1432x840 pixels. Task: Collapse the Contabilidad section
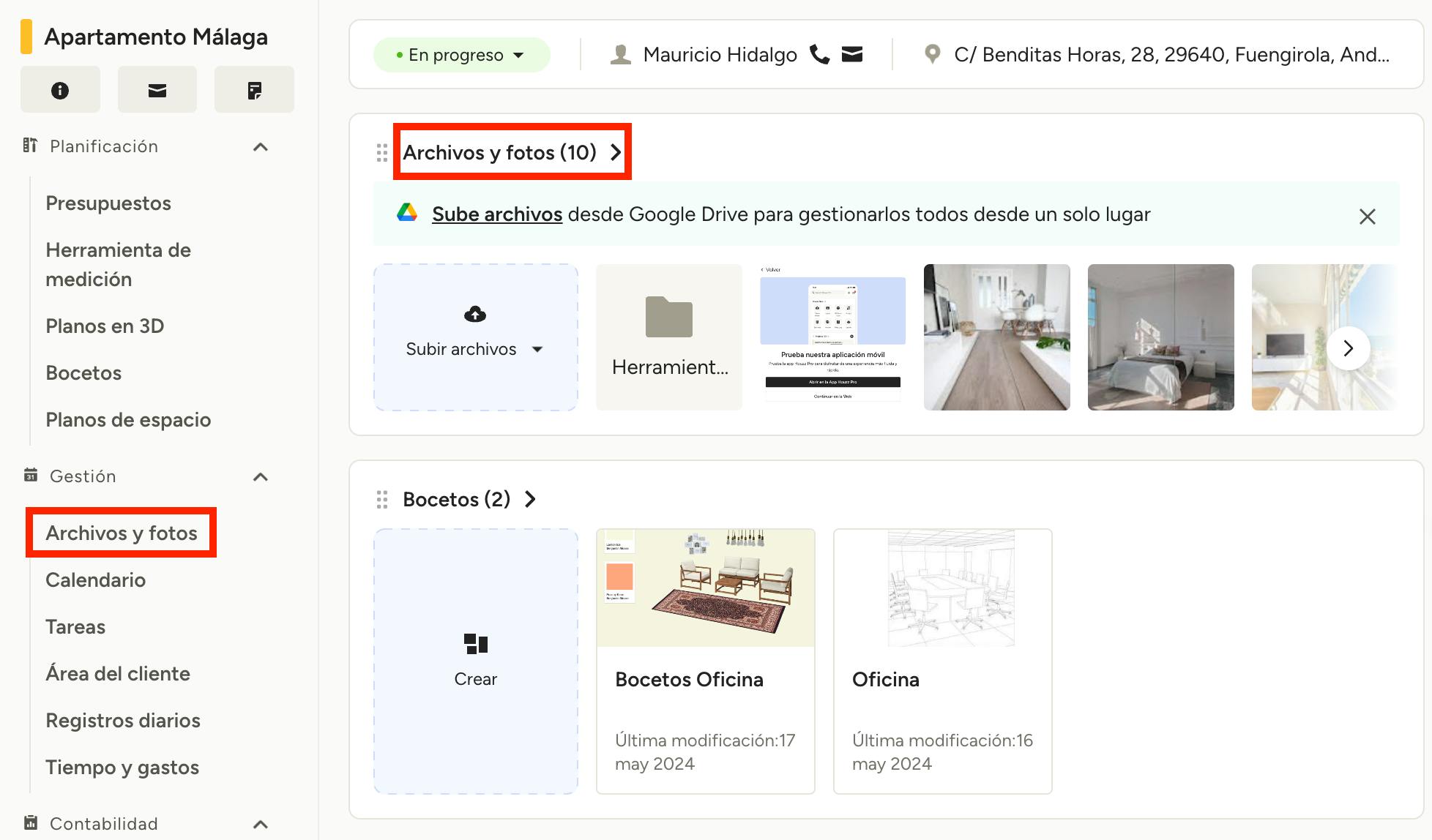[x=260, y=824]
